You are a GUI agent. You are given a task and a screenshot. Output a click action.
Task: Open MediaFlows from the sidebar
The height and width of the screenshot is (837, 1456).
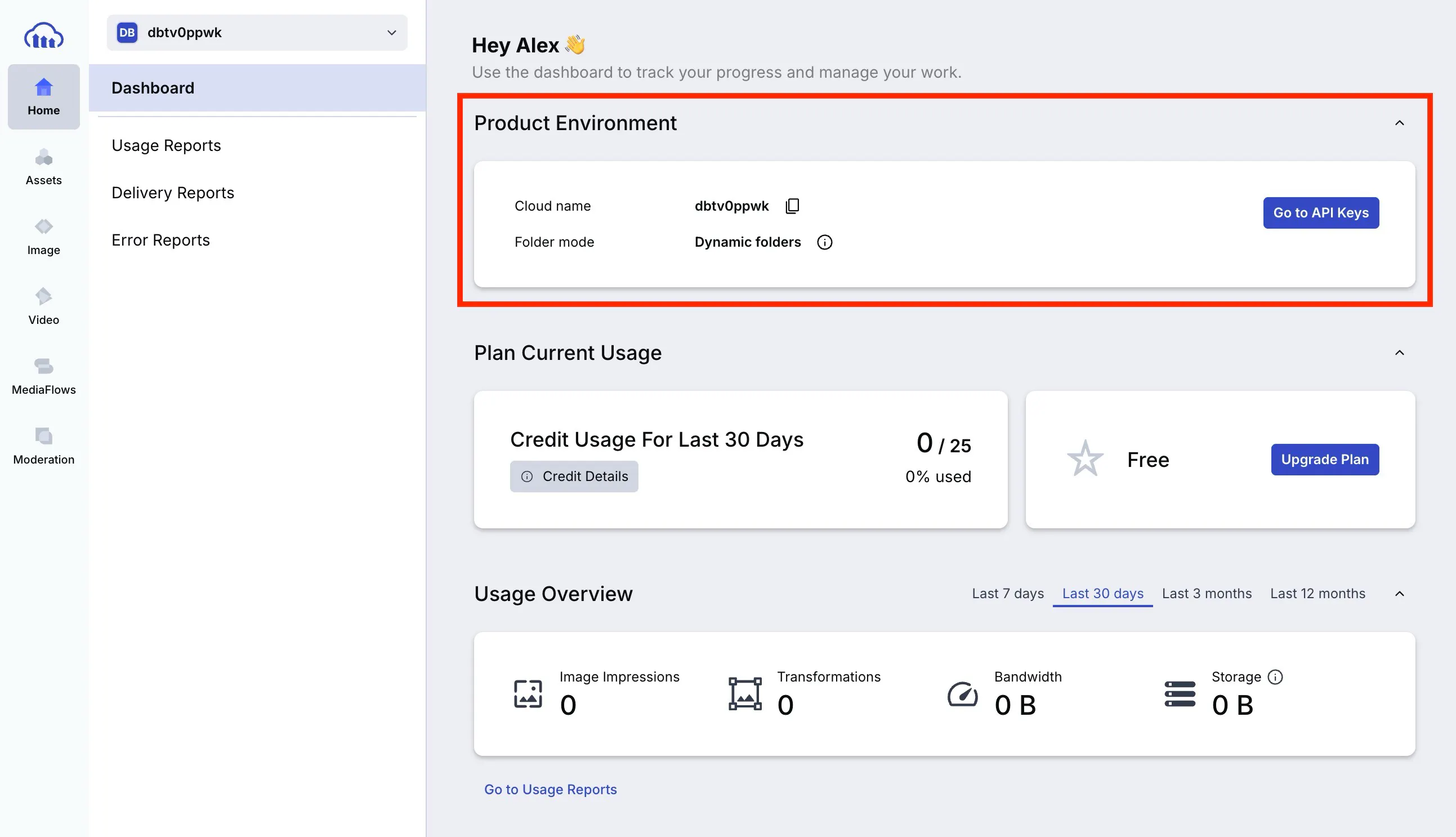[44, 376]
